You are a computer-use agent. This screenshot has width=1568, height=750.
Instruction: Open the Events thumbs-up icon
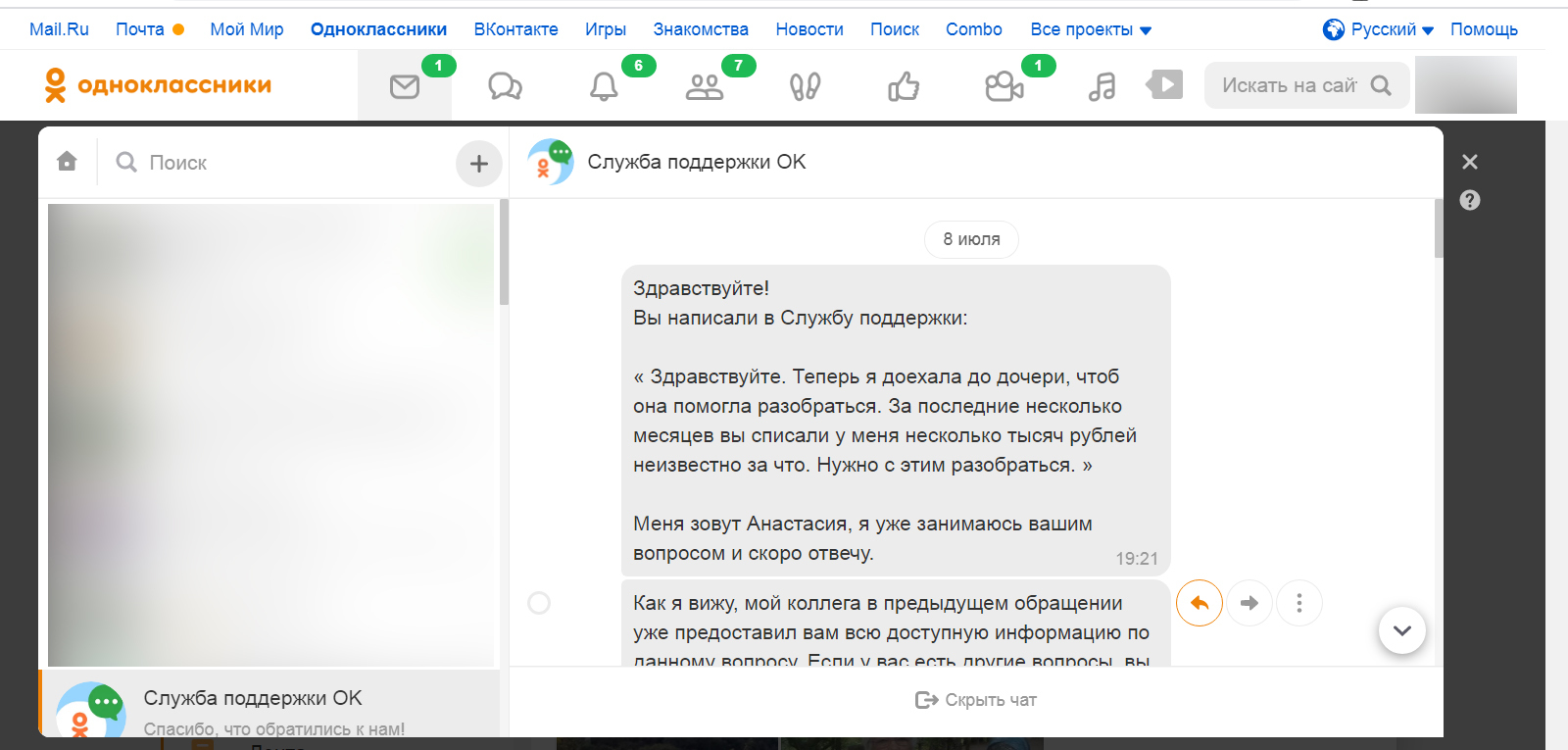point(904,86)
